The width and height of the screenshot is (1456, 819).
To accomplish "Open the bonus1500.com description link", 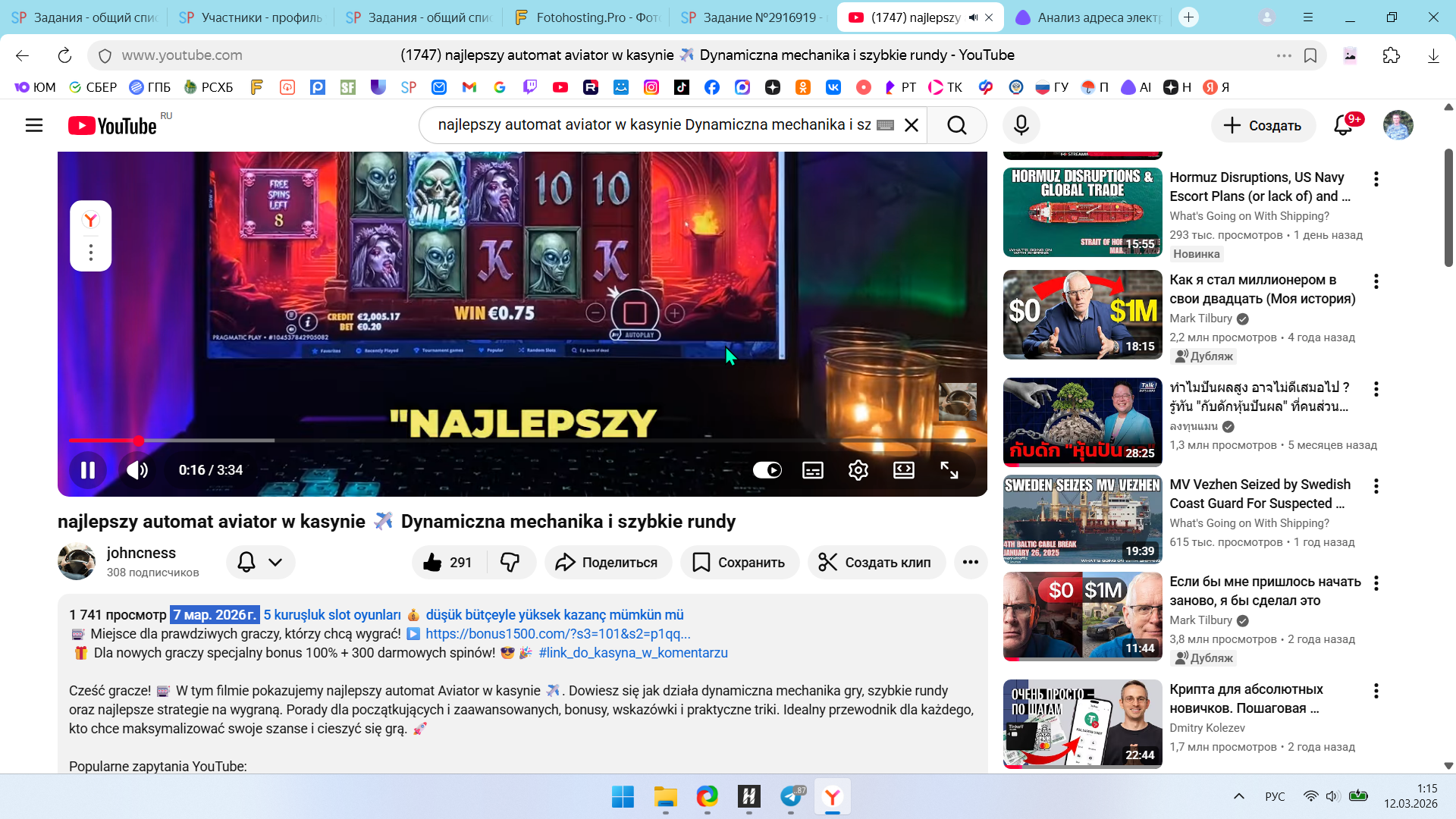I will [x=557, y=634].
